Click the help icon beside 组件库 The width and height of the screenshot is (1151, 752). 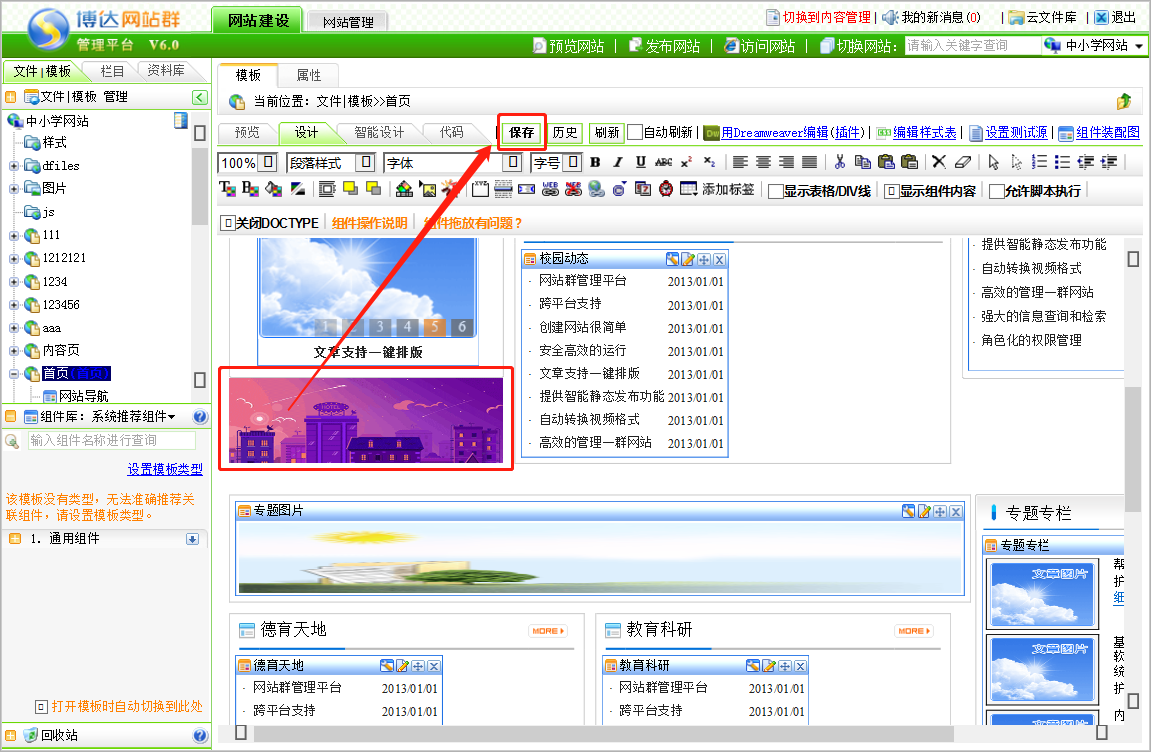[199, 417]
